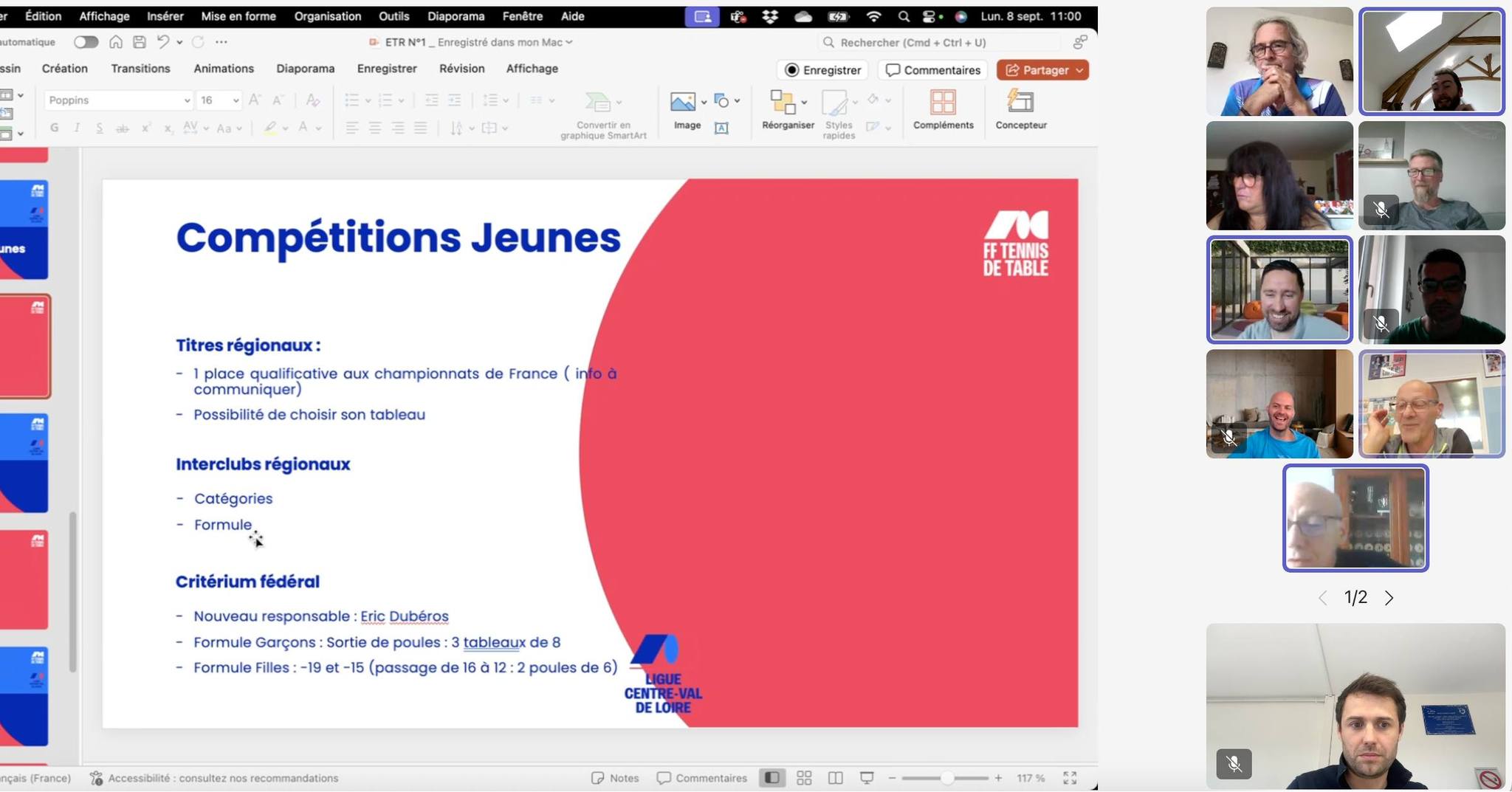Center the text alignment
Image resolution: width=1512 pixels, height=792 pixels.
[375, 128]
